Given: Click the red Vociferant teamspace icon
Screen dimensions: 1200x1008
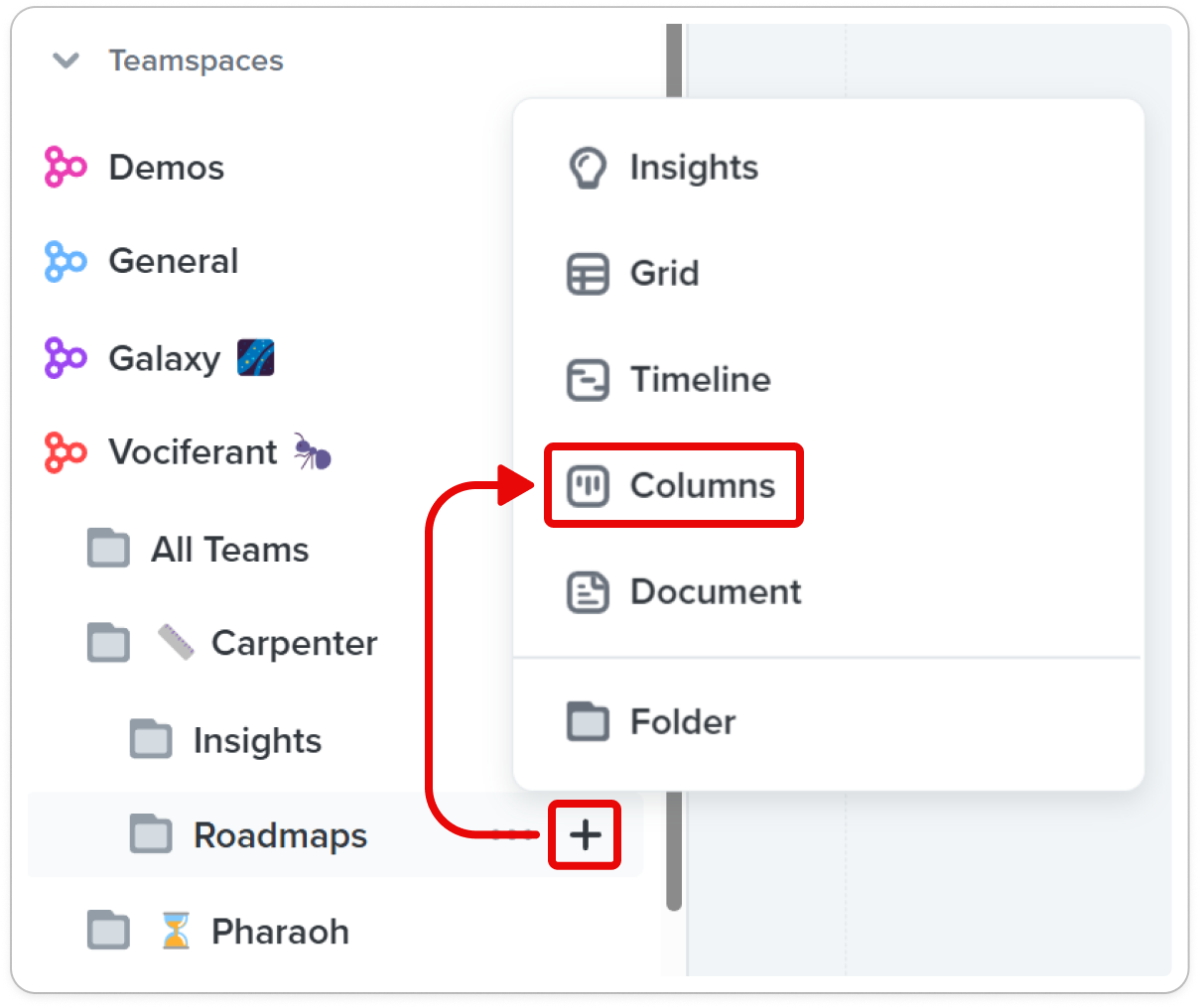Looking at the screenshot, I should pos(66,452).
